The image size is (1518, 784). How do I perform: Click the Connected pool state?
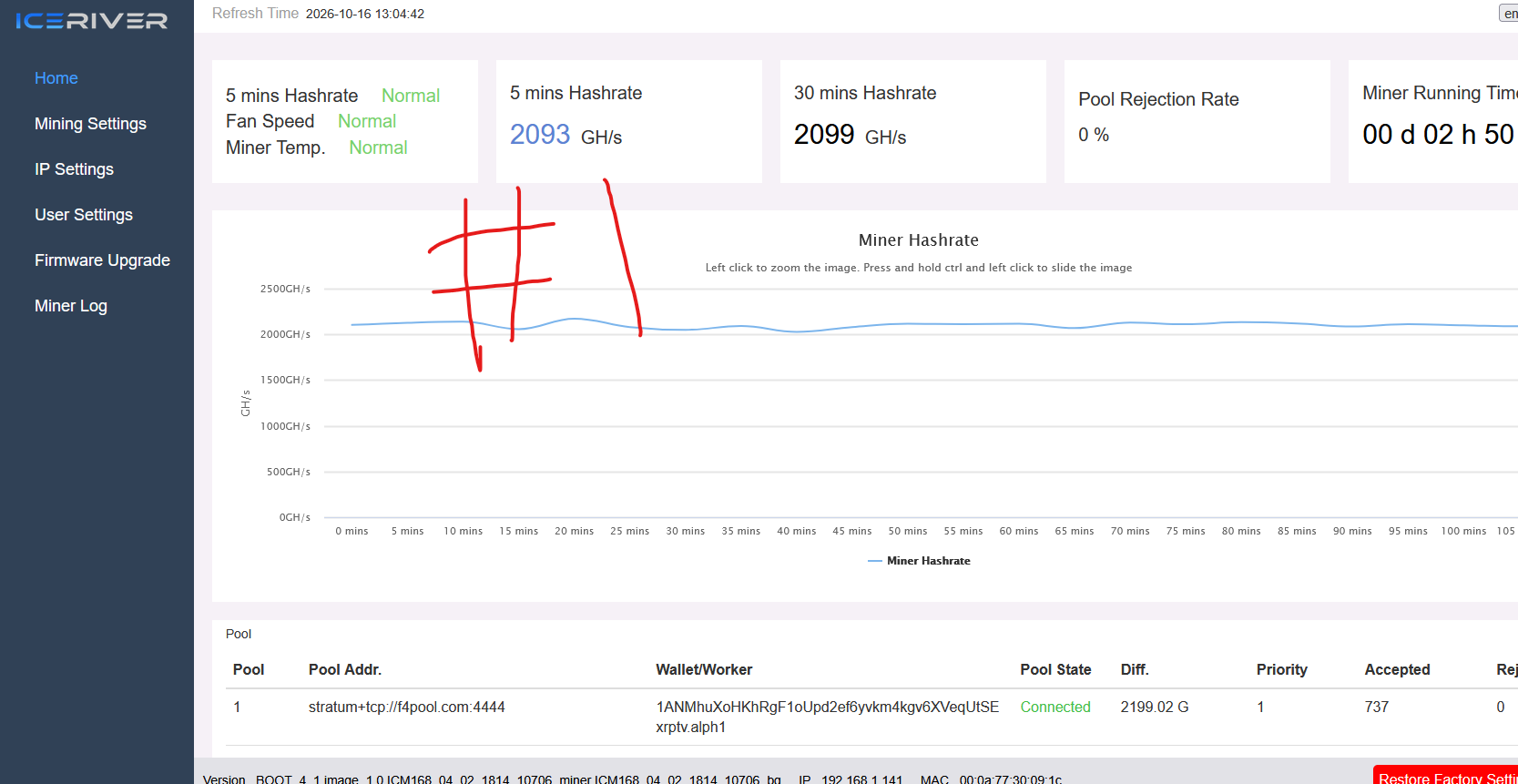(x=1055, y=708)
